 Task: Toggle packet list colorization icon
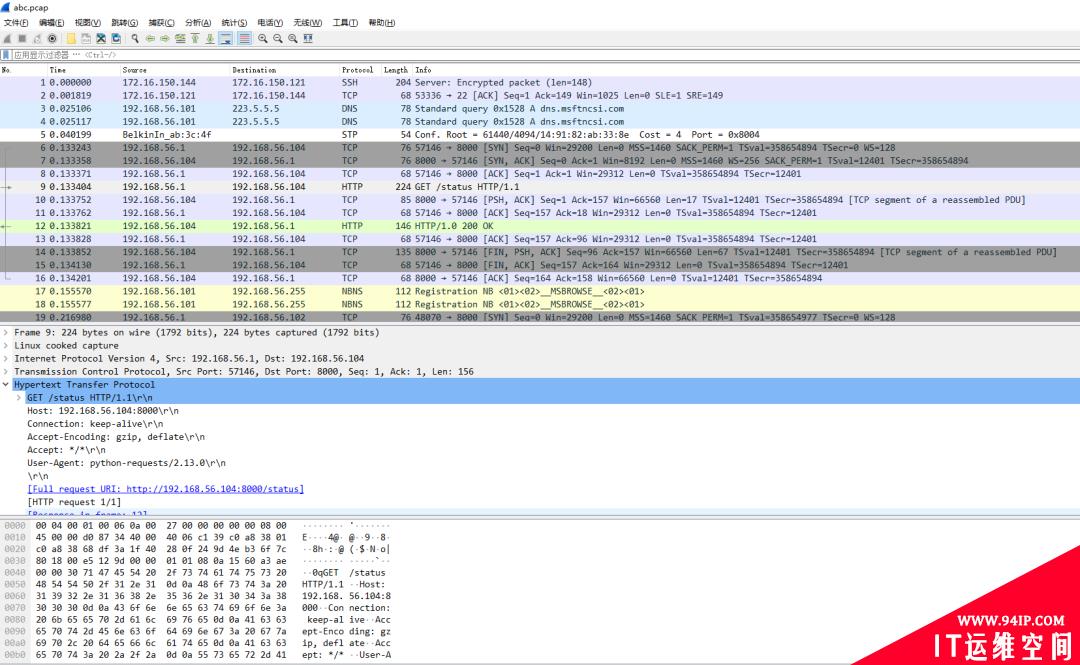point(245,39)
